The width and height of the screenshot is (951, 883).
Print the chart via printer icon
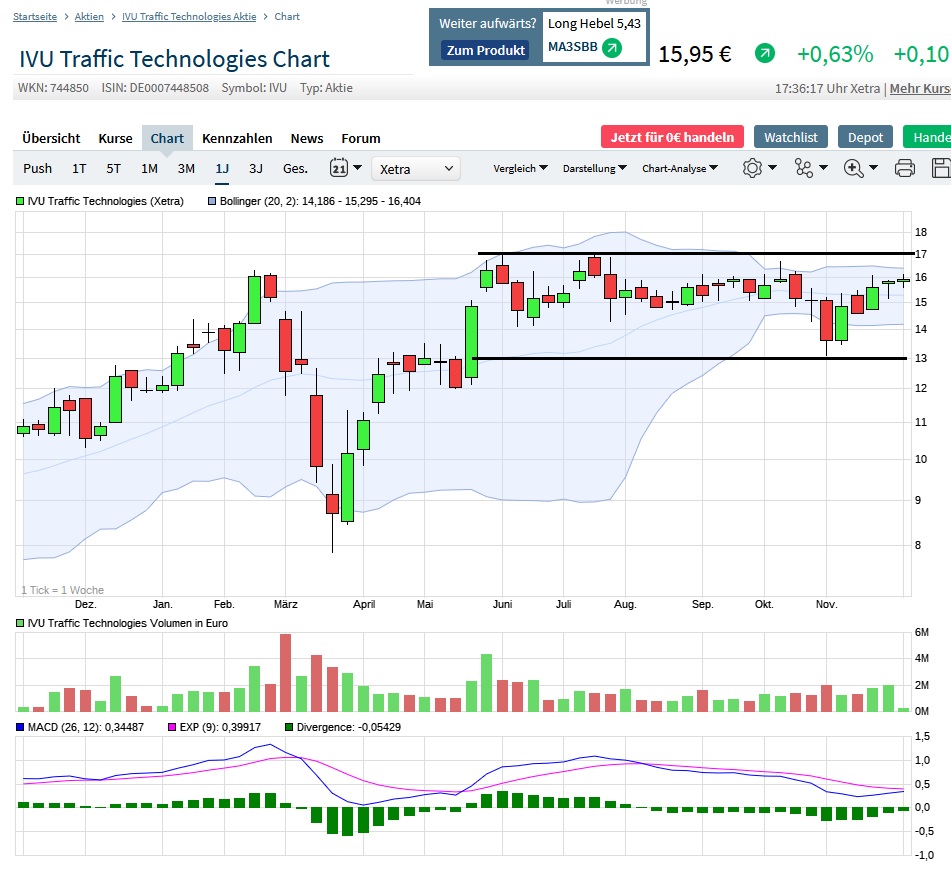[x=904, y=168]
